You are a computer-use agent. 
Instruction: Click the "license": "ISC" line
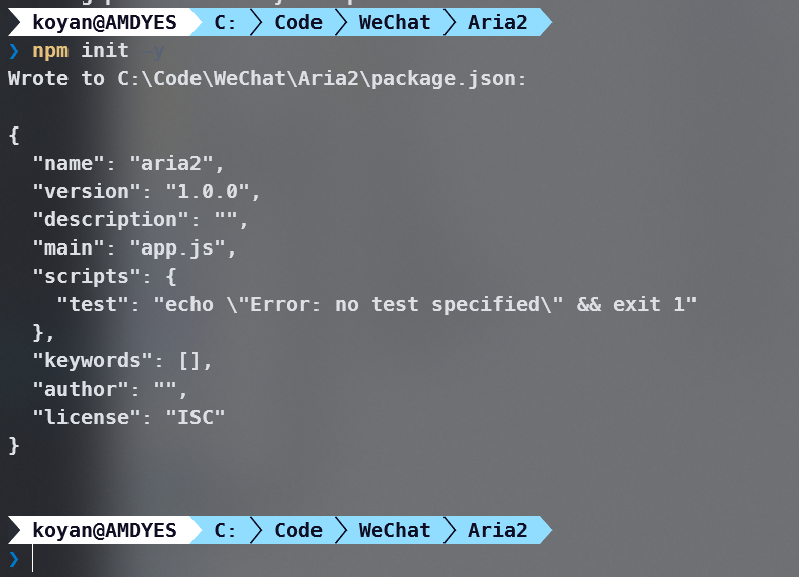coord(128,417)
